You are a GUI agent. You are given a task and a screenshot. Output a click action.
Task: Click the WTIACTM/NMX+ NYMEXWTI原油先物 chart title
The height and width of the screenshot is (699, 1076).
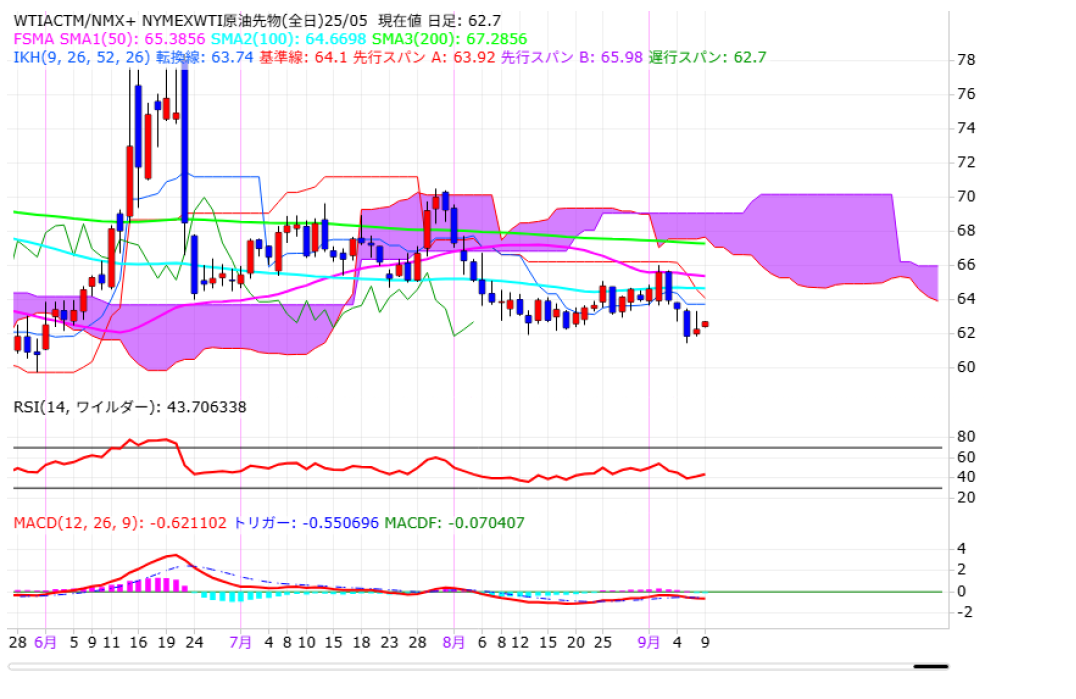(x=191, y=21)
